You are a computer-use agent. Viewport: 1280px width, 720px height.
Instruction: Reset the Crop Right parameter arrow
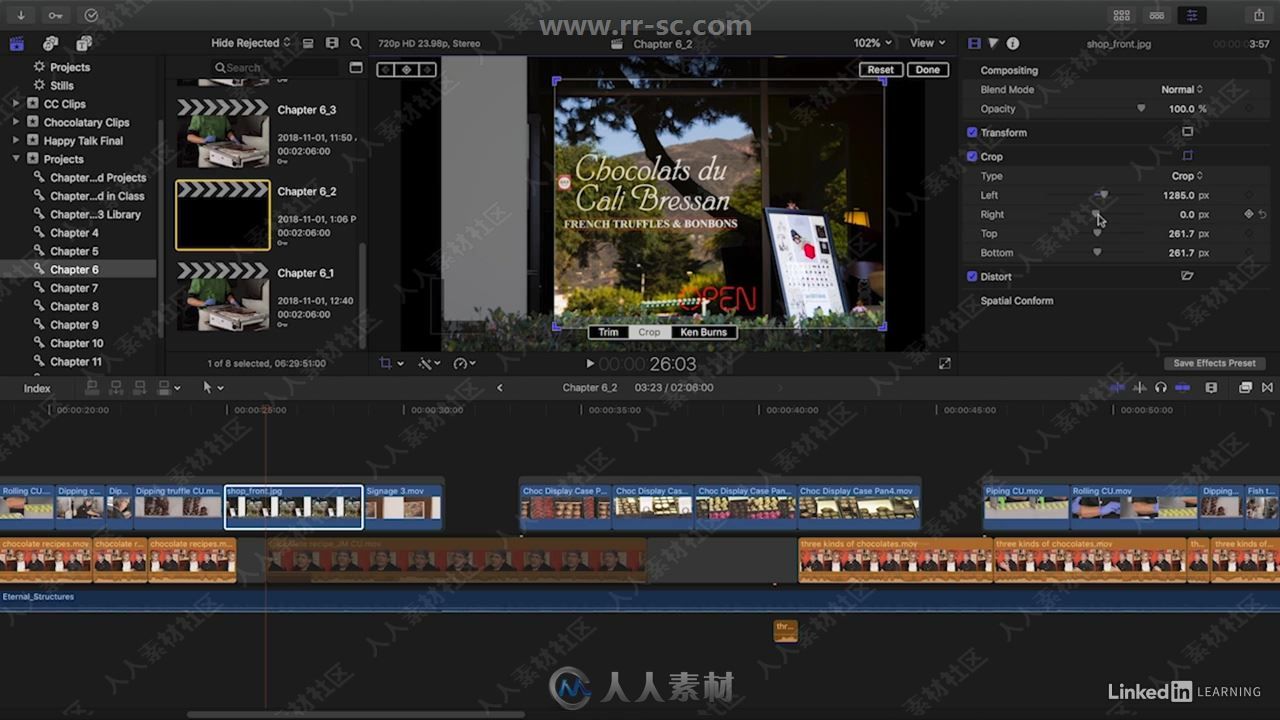(1263, 214)
